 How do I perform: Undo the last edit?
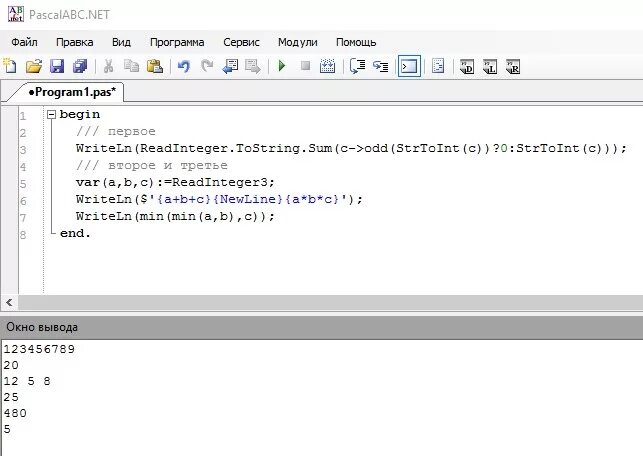(184, 66)
